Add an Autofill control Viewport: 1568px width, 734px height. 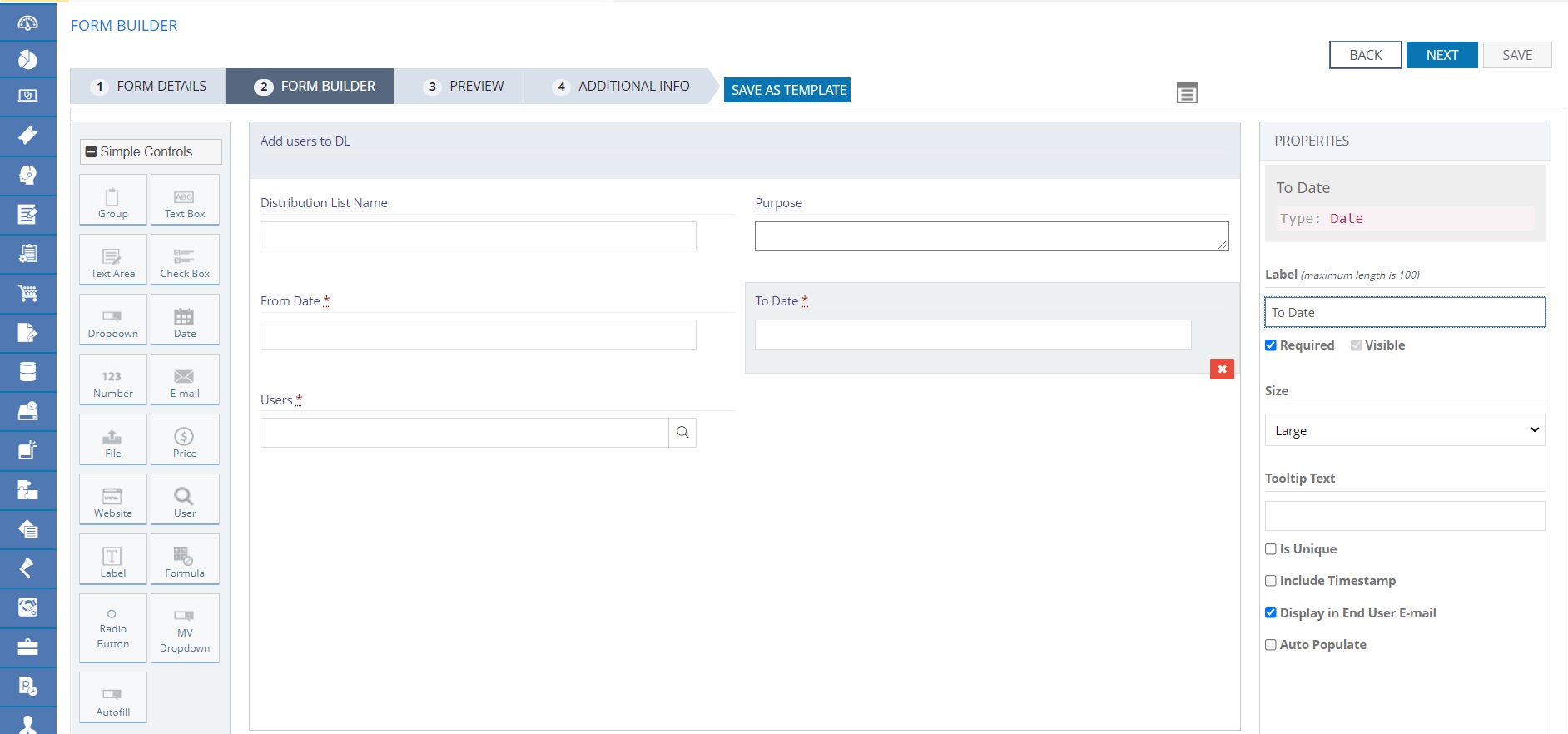pos(113,697)
